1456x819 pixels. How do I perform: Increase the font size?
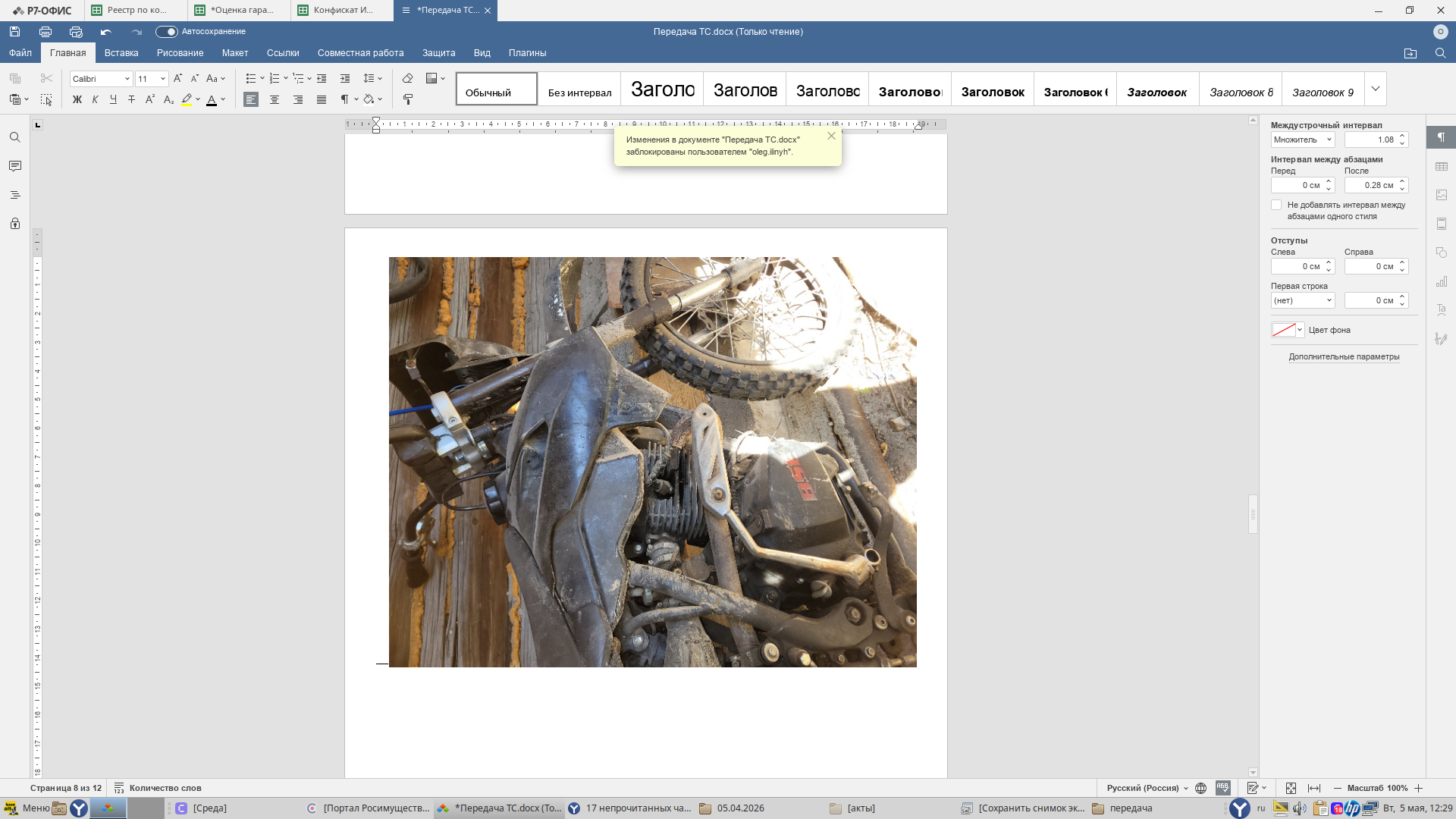177,78
